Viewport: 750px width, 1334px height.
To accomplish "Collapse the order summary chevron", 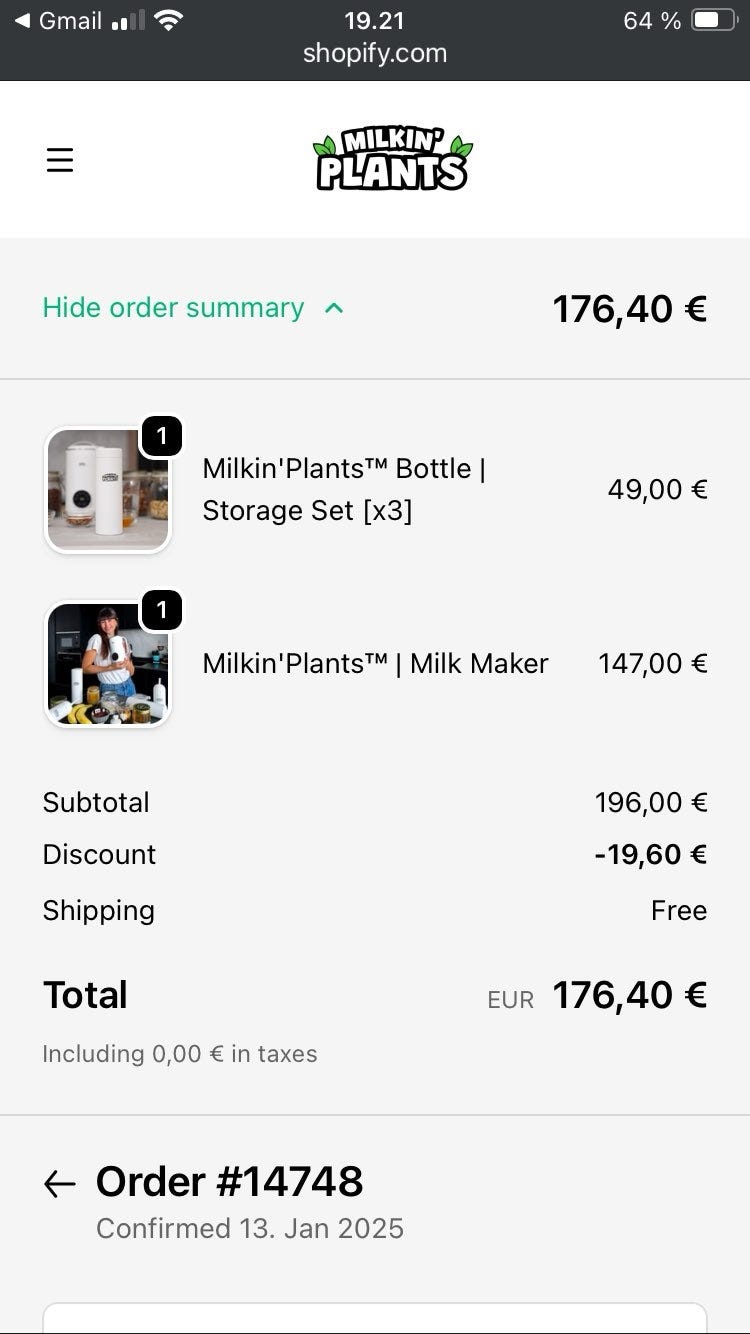I will (x=334, y=308).
